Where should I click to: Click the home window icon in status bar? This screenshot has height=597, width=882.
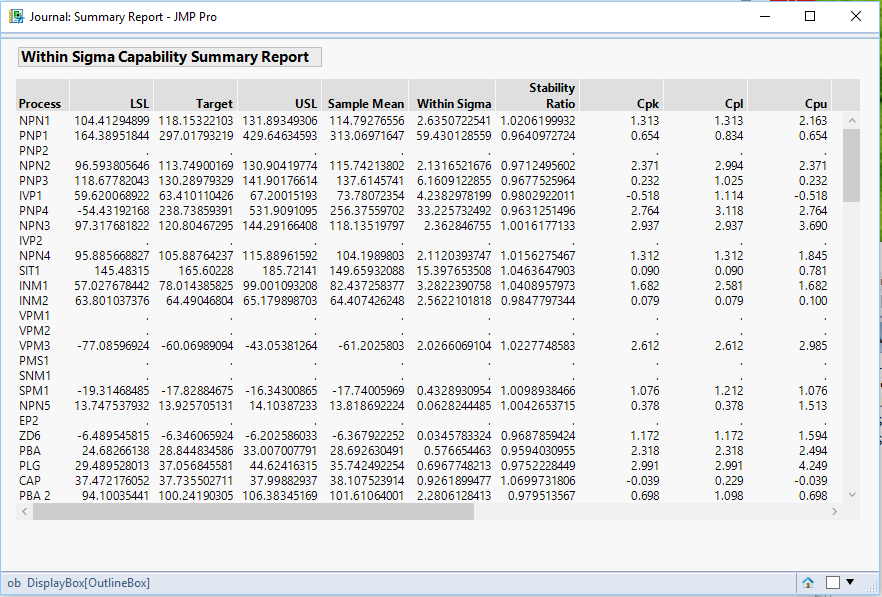(x=808, y=582)
